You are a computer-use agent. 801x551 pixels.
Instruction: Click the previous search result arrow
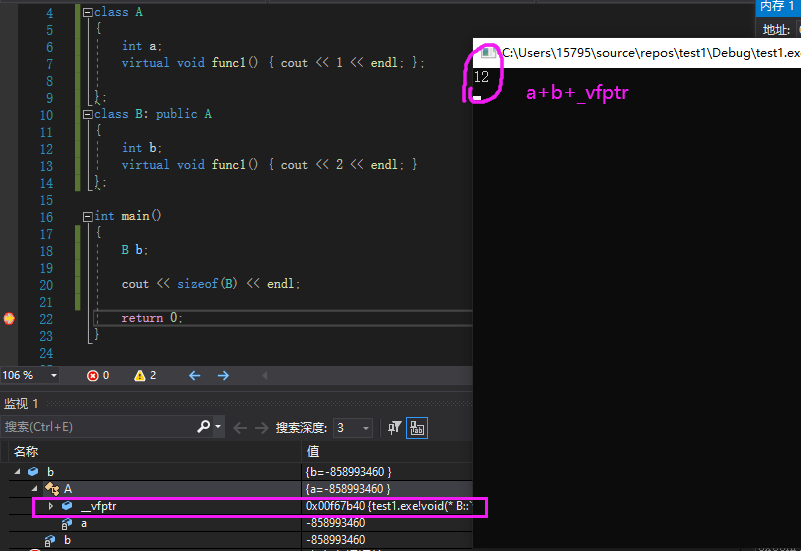coord(240,427)
